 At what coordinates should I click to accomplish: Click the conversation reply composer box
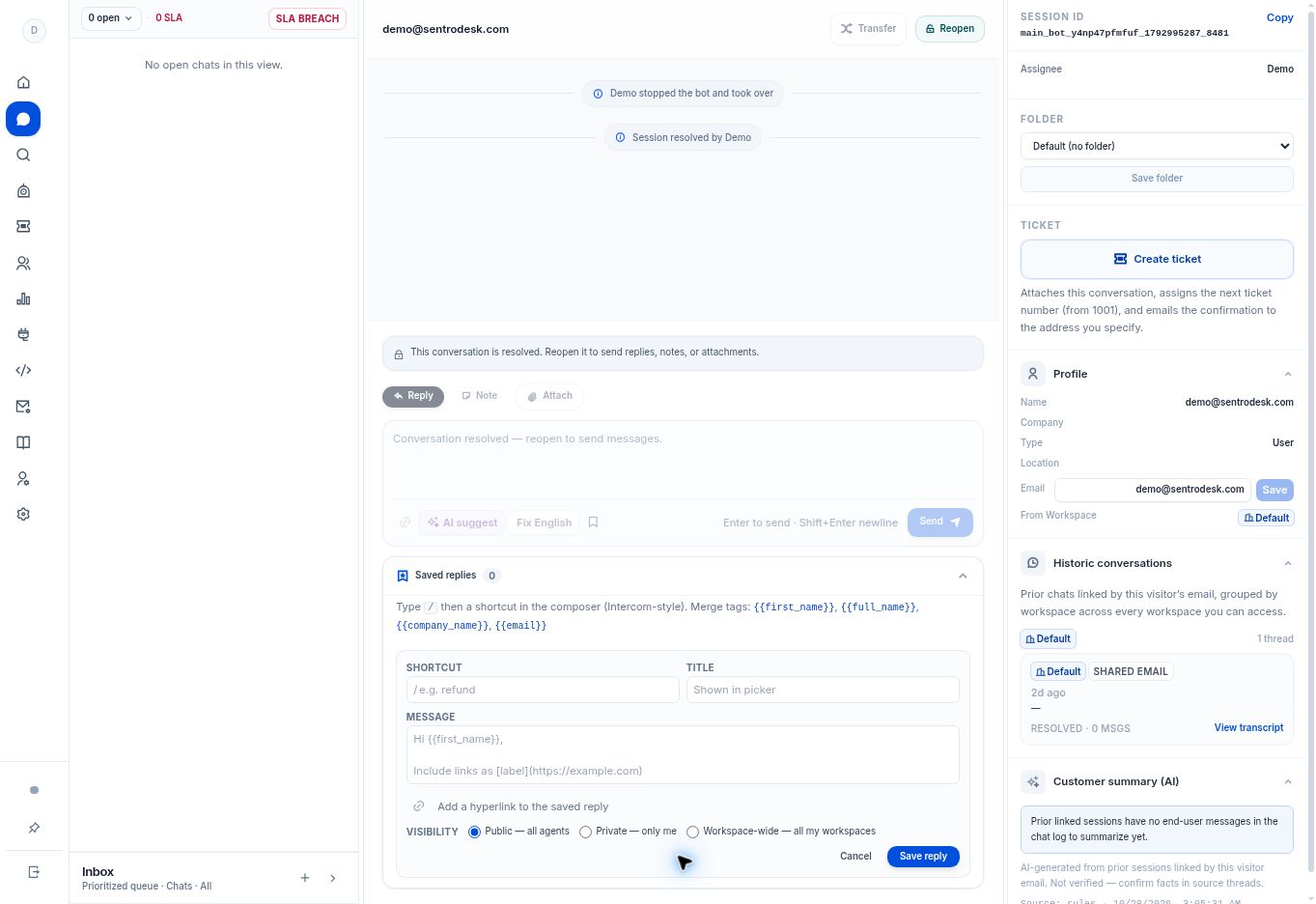point(683,462)
